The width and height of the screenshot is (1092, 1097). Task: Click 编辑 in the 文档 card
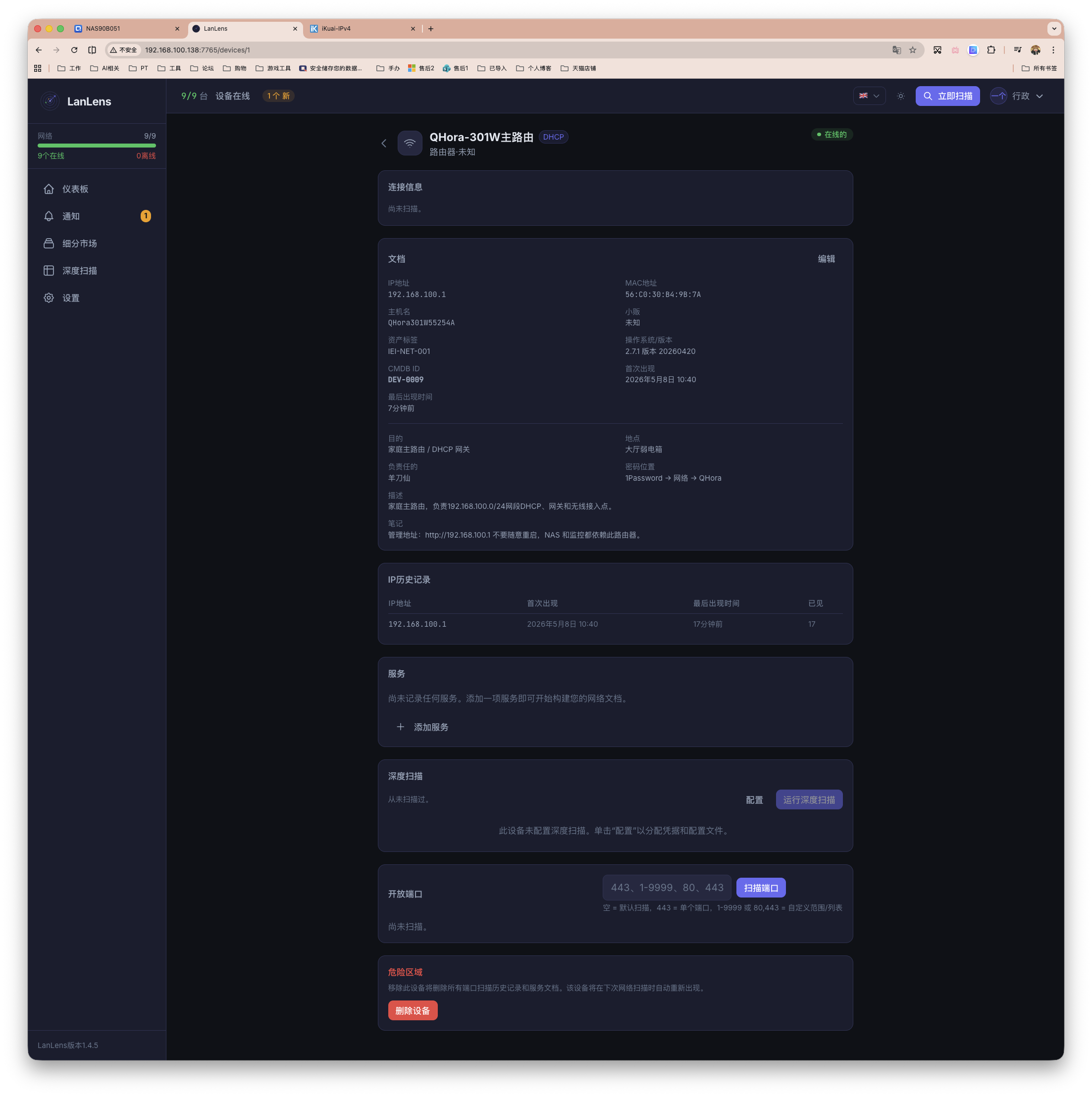[826, 259]
